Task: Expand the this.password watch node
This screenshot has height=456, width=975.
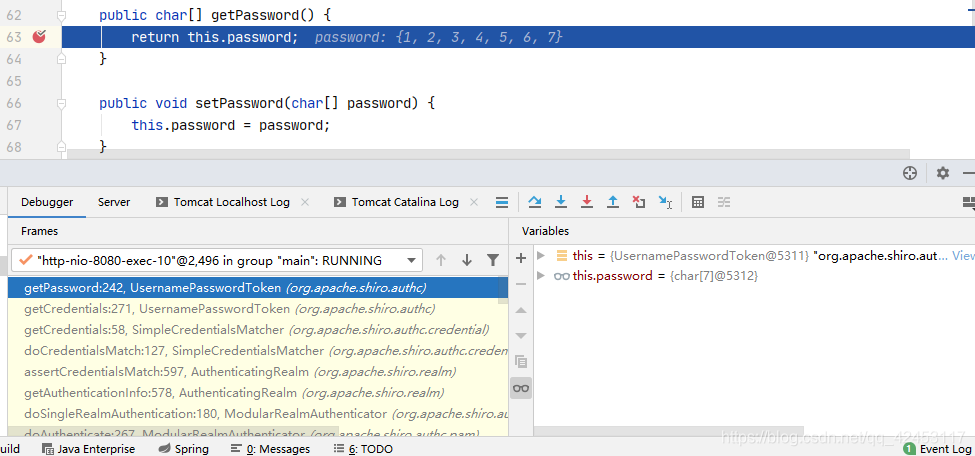Action: 541,275
